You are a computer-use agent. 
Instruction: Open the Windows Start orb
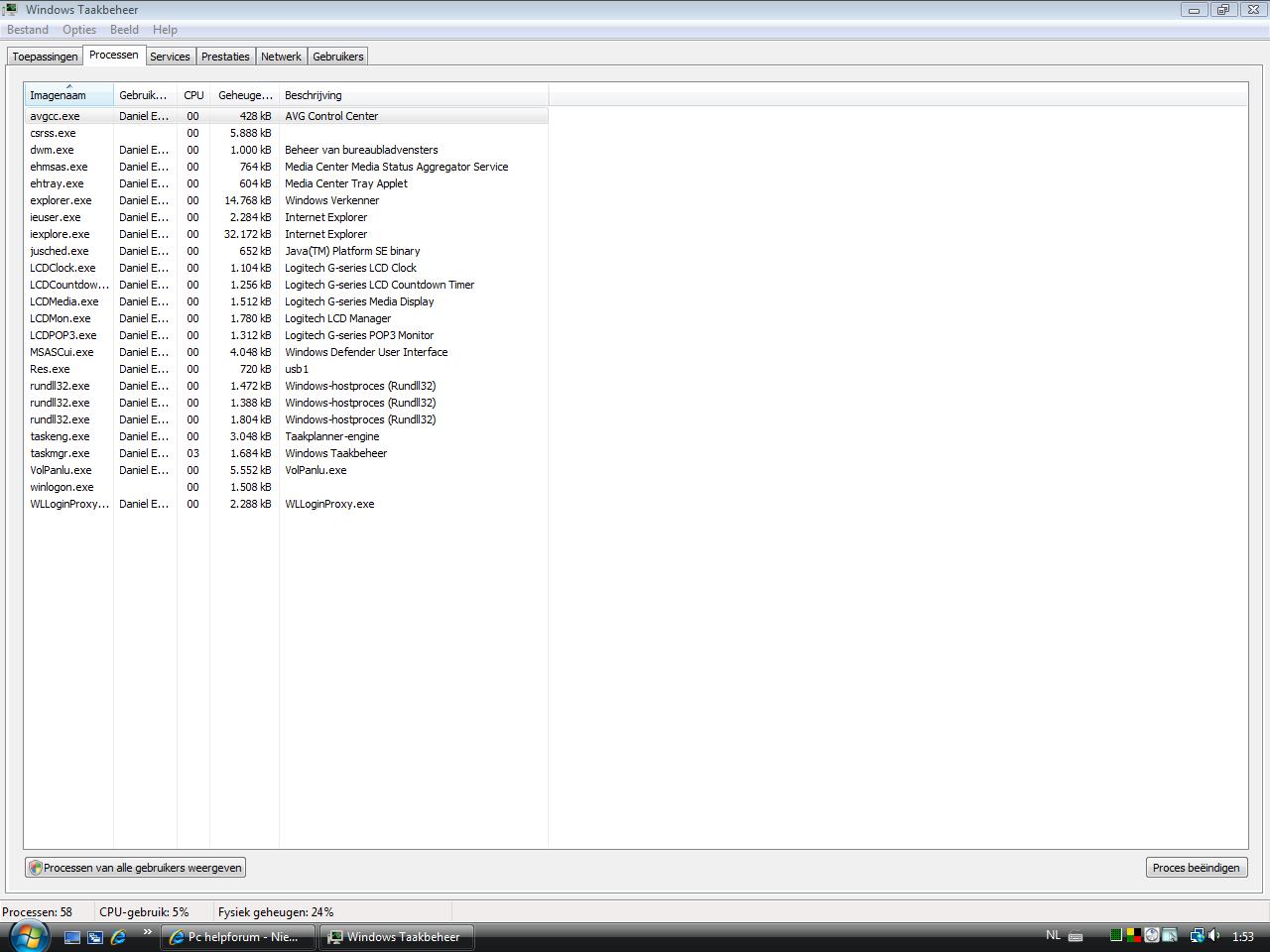tap(28, 934)
